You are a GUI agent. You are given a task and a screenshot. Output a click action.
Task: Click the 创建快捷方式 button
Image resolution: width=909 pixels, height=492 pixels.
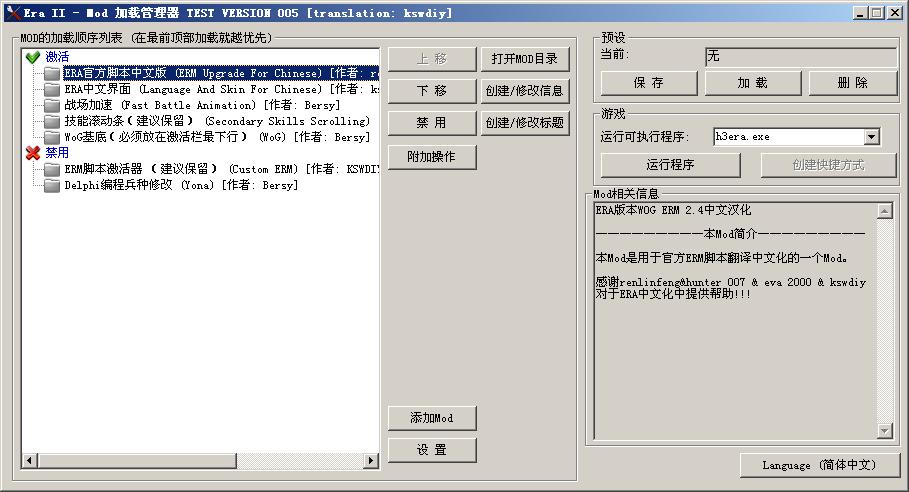point(828,165)
